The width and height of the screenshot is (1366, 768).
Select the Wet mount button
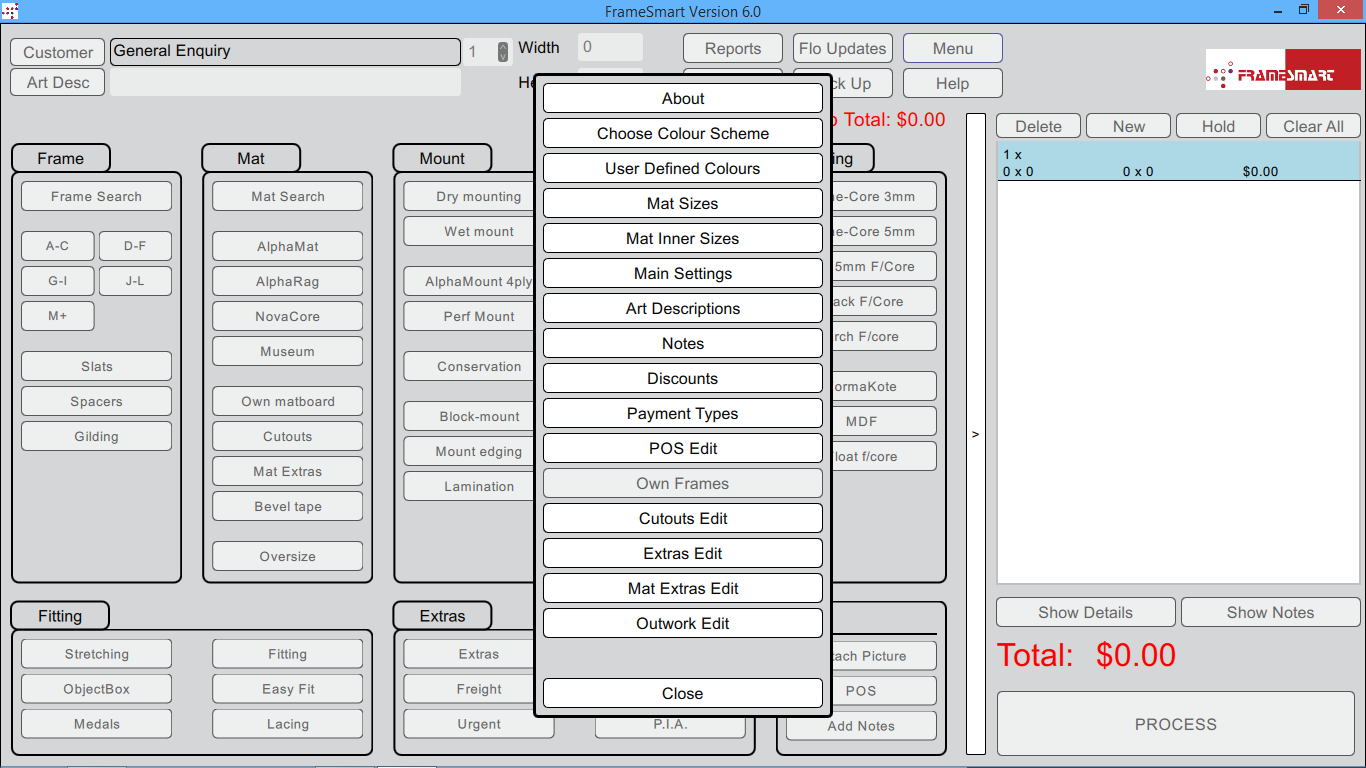pos(470,231)
